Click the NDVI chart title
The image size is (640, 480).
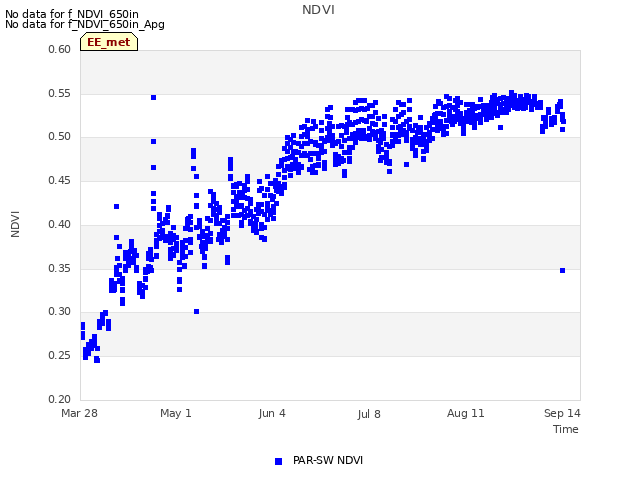[318, 10]
